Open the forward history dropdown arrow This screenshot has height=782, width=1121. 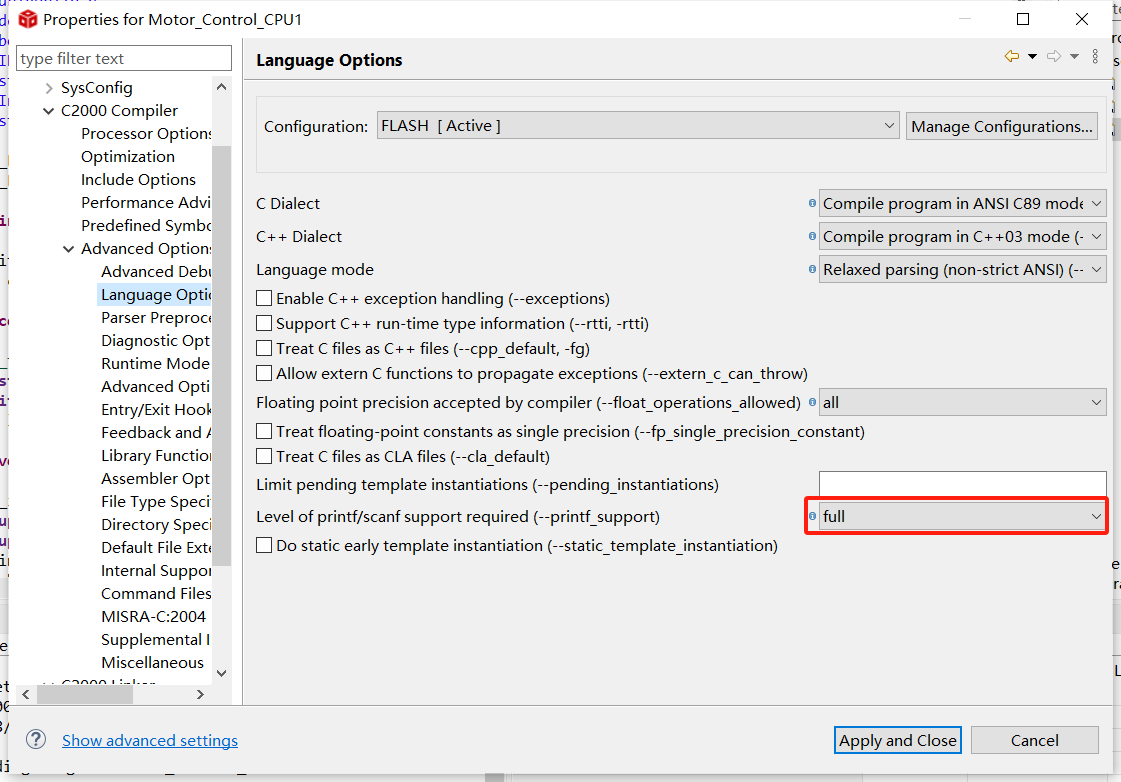[x=1074, y=56]
